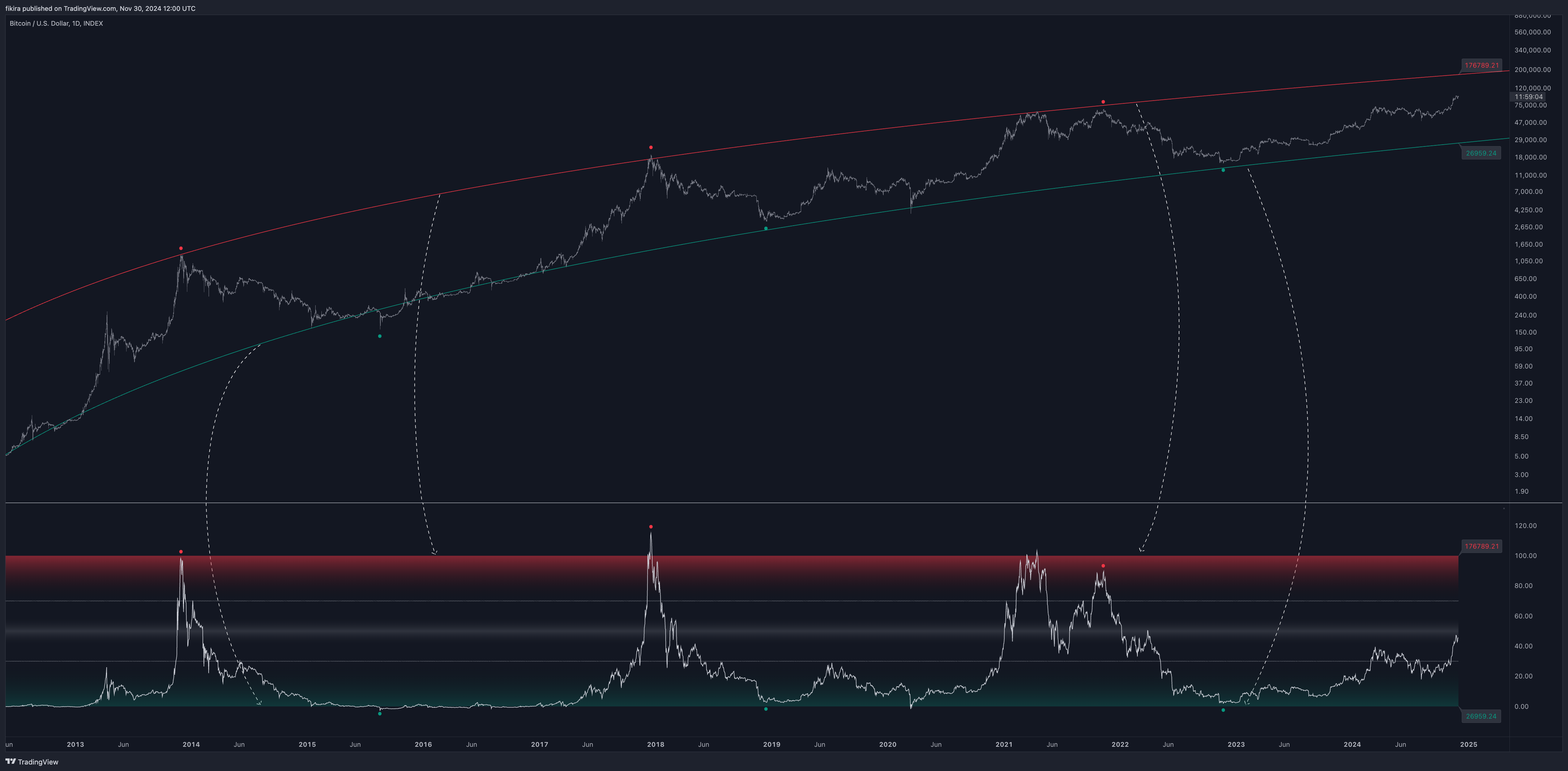This screenshot has width=1568, height=771.
Task: Click the 18,000.00 price scale value
Action: 1530,157
